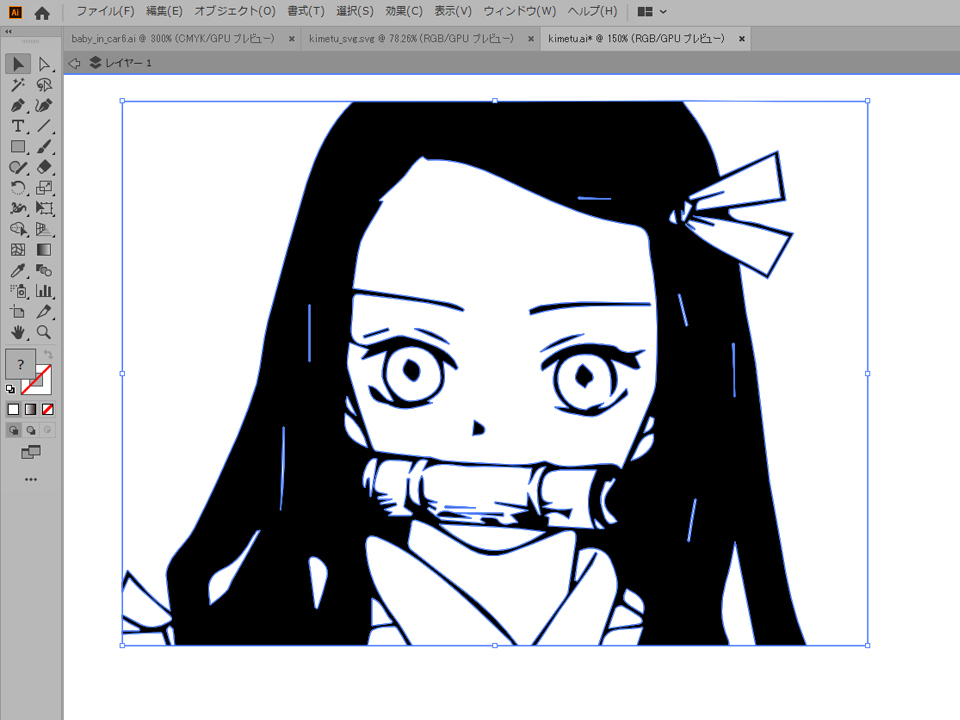Select the Type tool
The height and width of the screenshot is (720, 960).
tap(18, 126)
